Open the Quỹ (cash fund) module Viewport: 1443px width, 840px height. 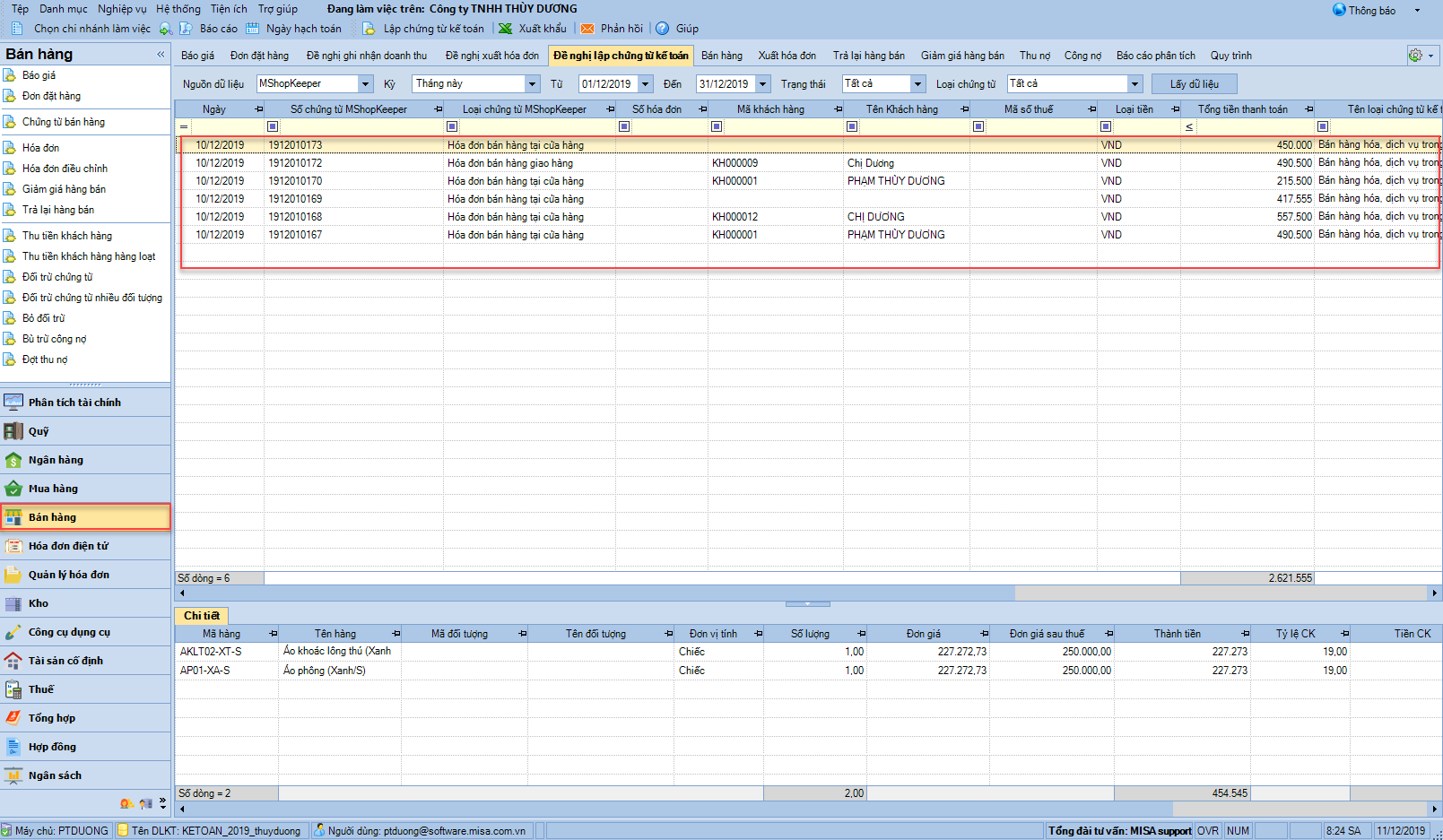tap(39, 431)
